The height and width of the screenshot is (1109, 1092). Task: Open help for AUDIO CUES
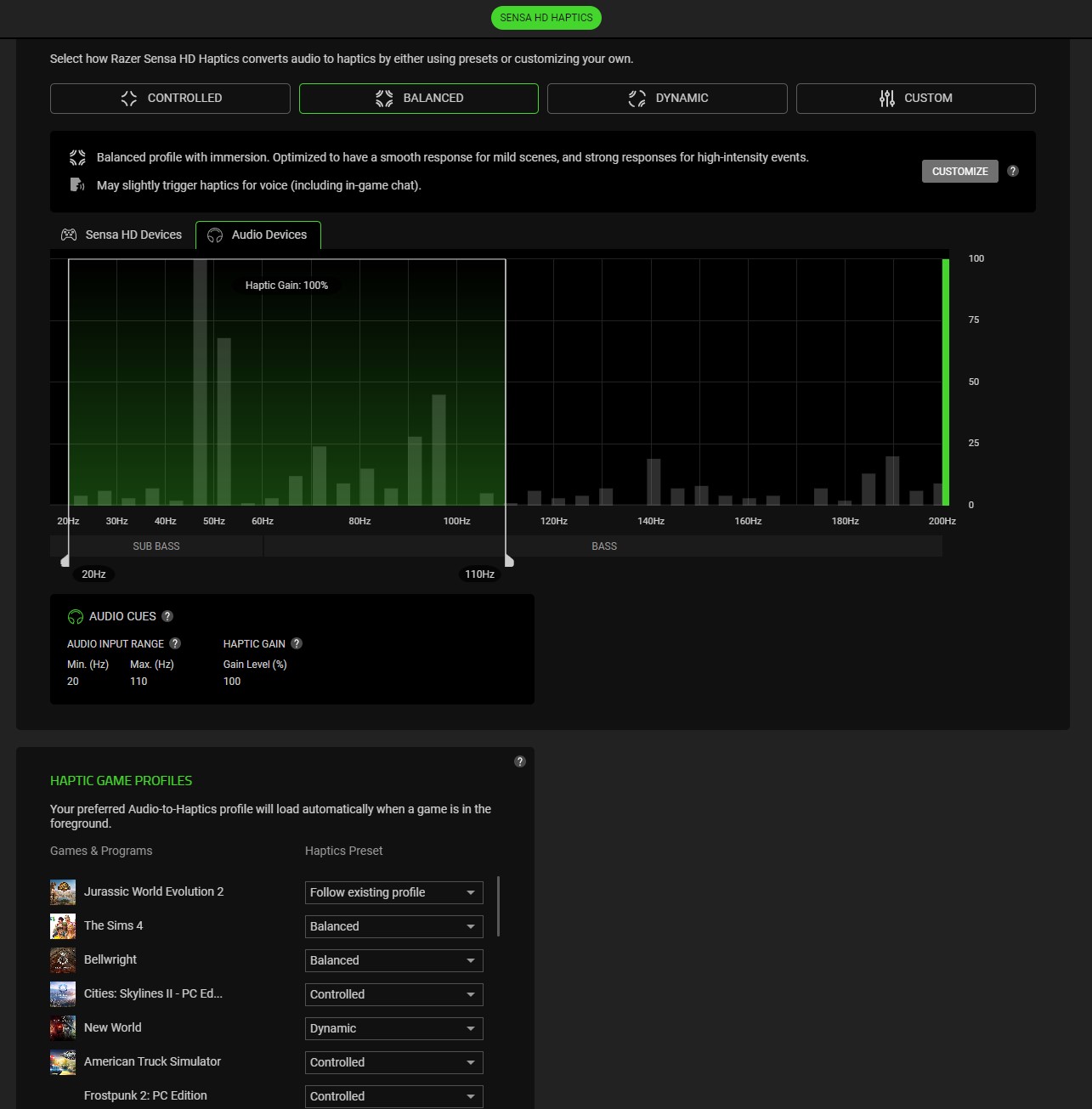tap(167, 616)
